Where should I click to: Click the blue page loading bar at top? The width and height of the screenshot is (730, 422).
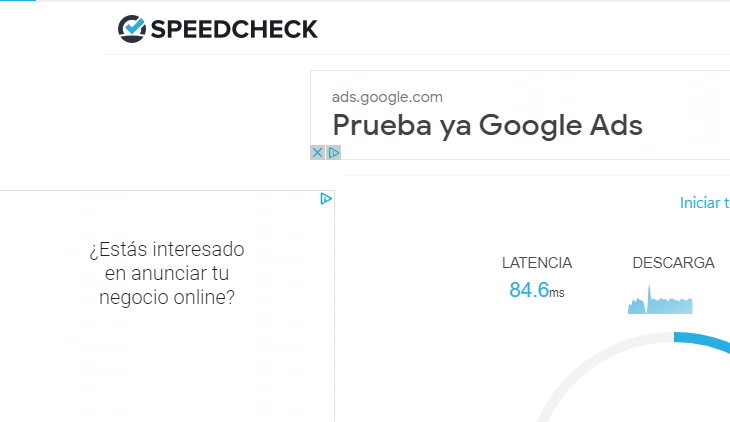pyautogui.click(x=18, y=0)
